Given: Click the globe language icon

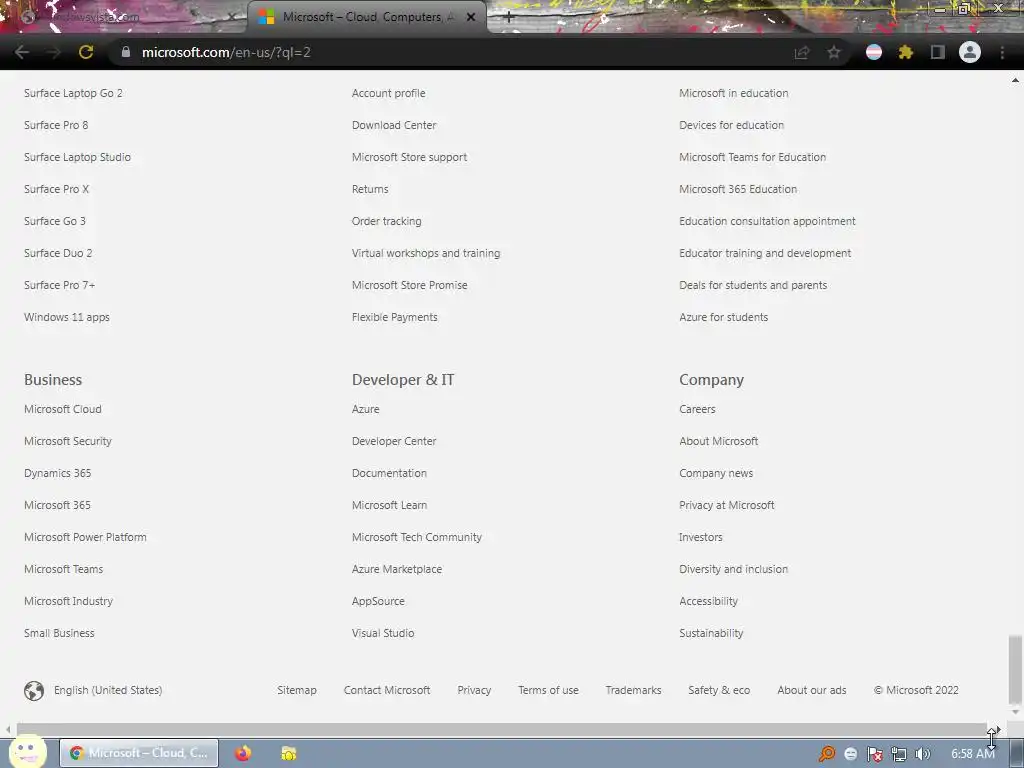Looking at the screenshot, I should [x=34, y=690].
